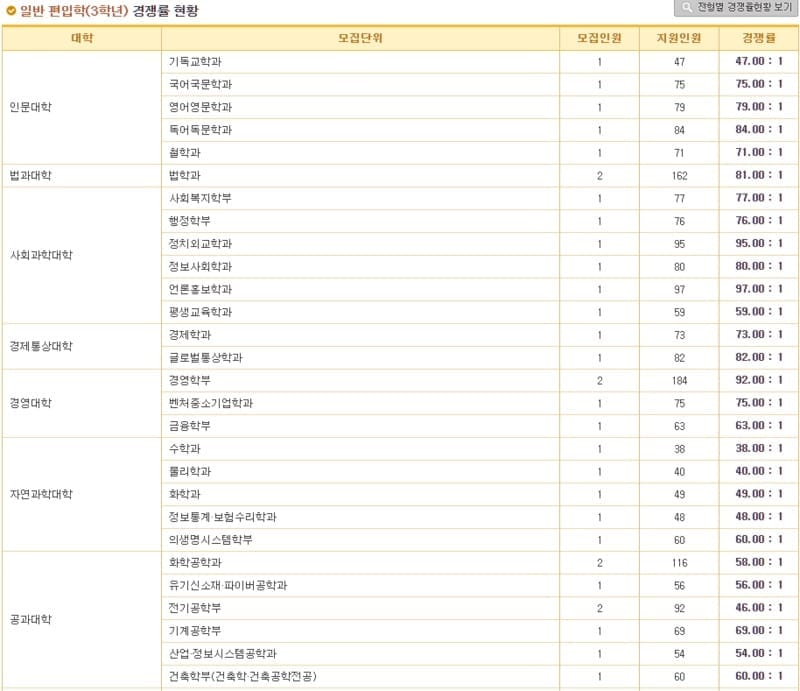Select the 수학과 row

(480, 449)
